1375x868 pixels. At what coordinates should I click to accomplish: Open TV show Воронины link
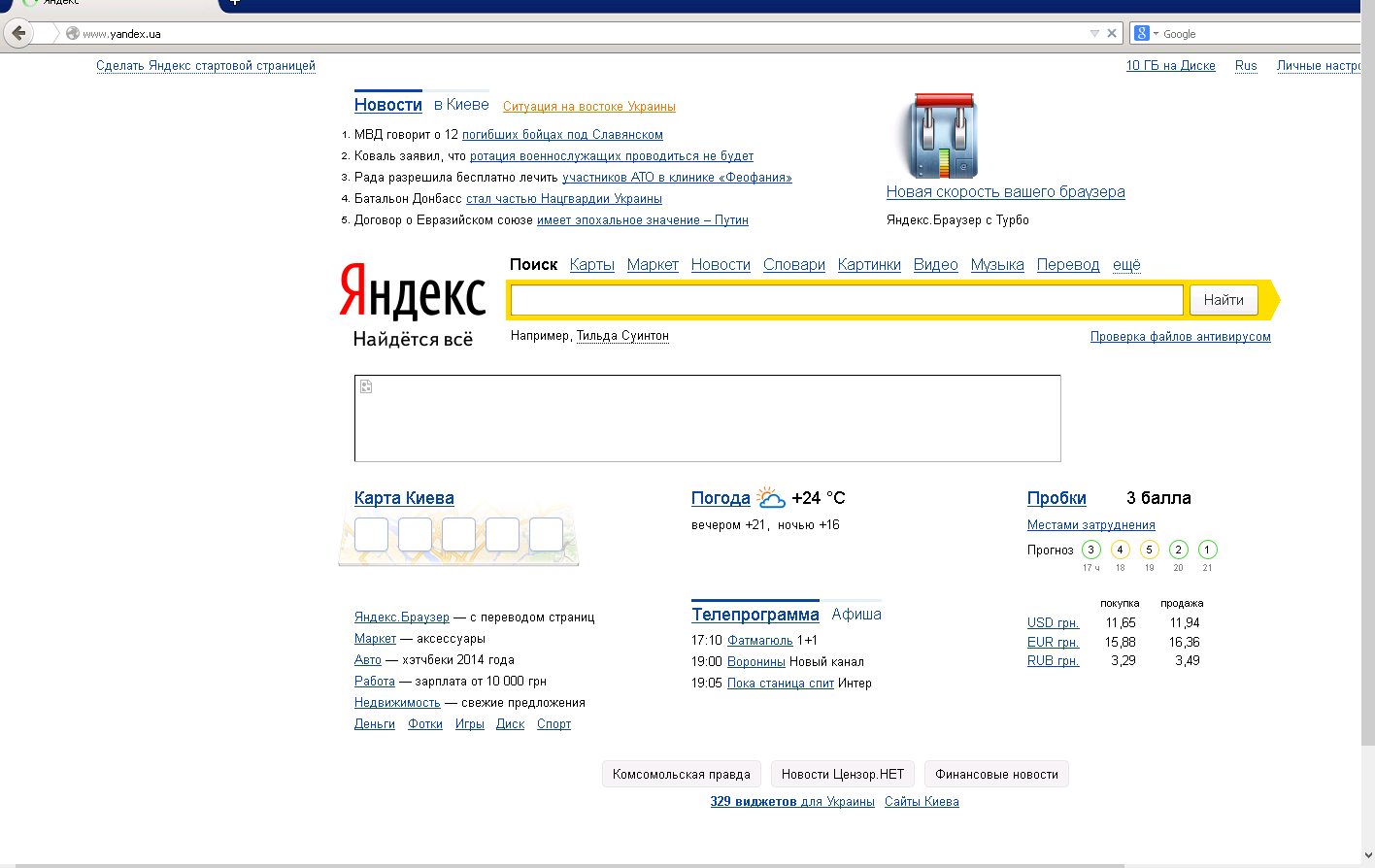tap(756, 662)
